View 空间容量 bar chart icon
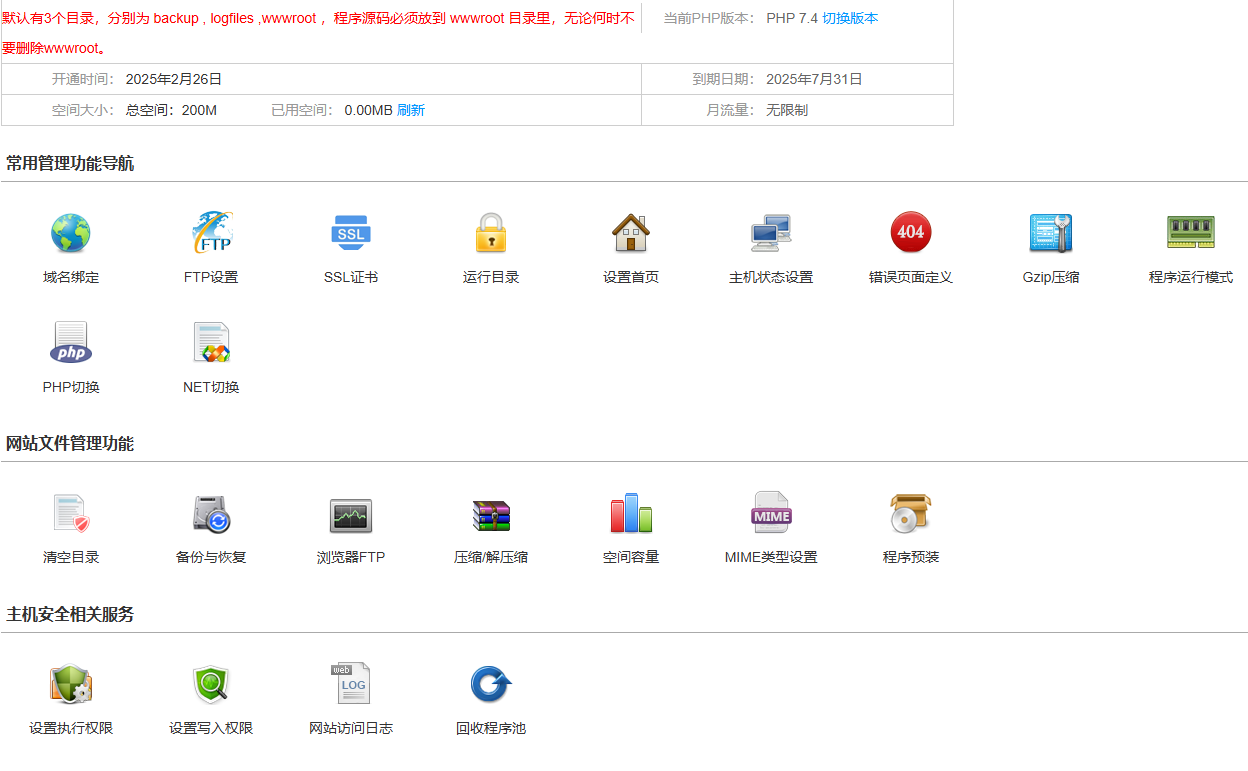1248x771 pixels. pos(631,514)
